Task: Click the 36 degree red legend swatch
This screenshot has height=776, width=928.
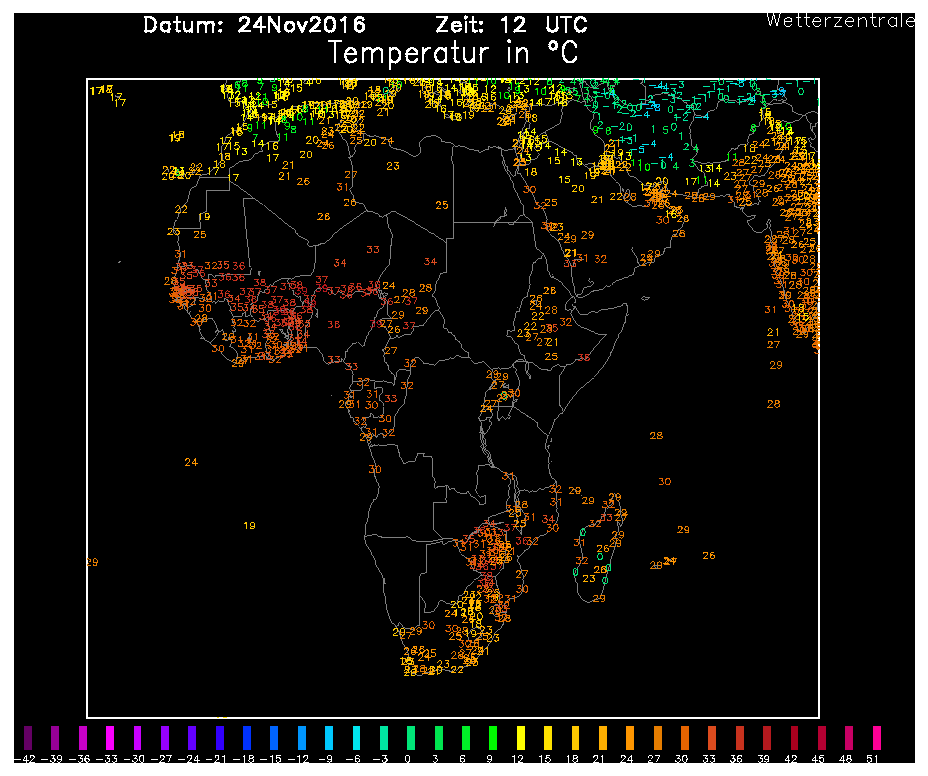Action: (739, 738)
